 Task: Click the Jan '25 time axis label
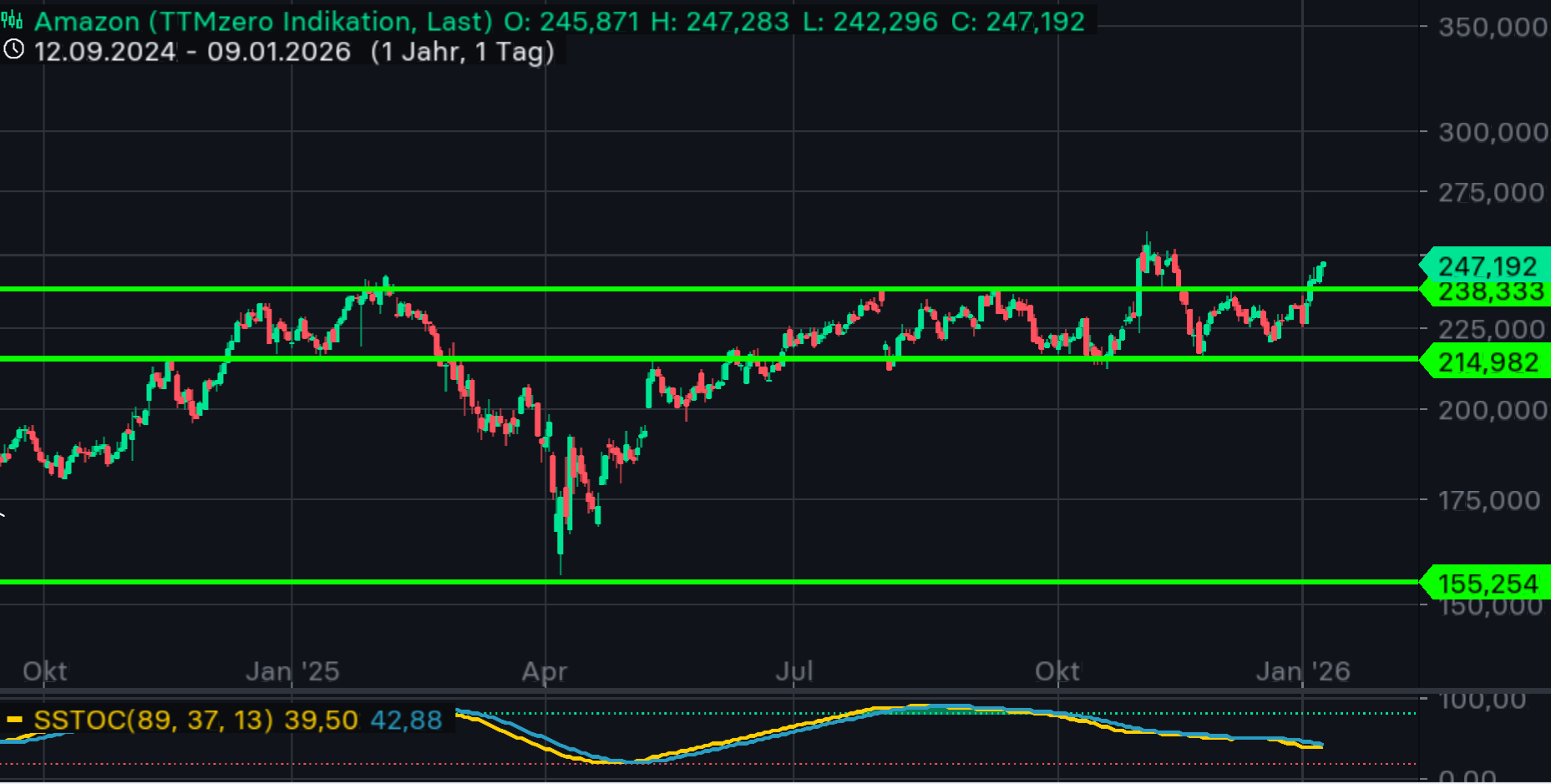click(292, 671)
